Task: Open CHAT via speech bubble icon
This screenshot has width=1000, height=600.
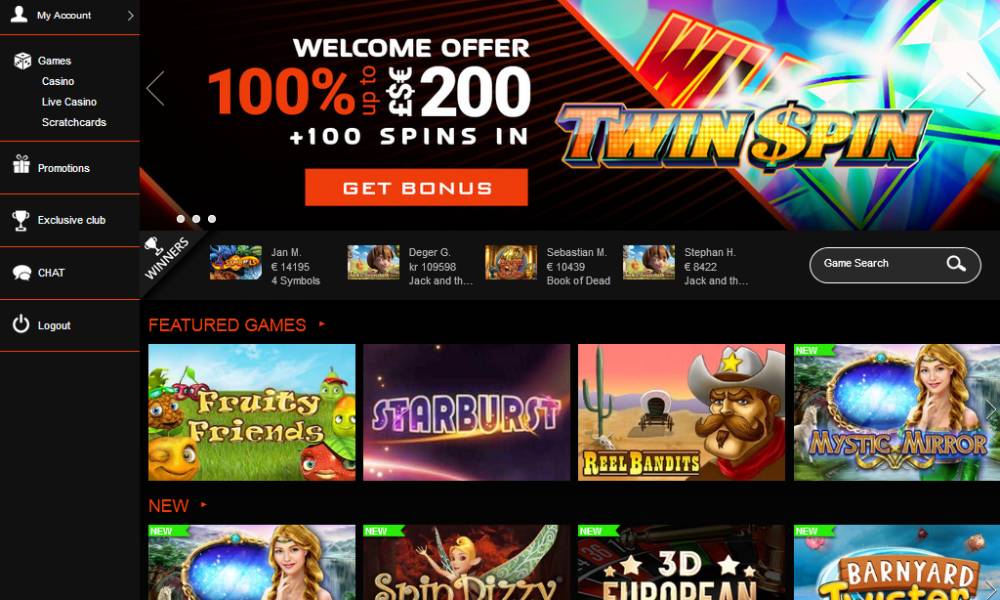Action: tap(22, 273)
